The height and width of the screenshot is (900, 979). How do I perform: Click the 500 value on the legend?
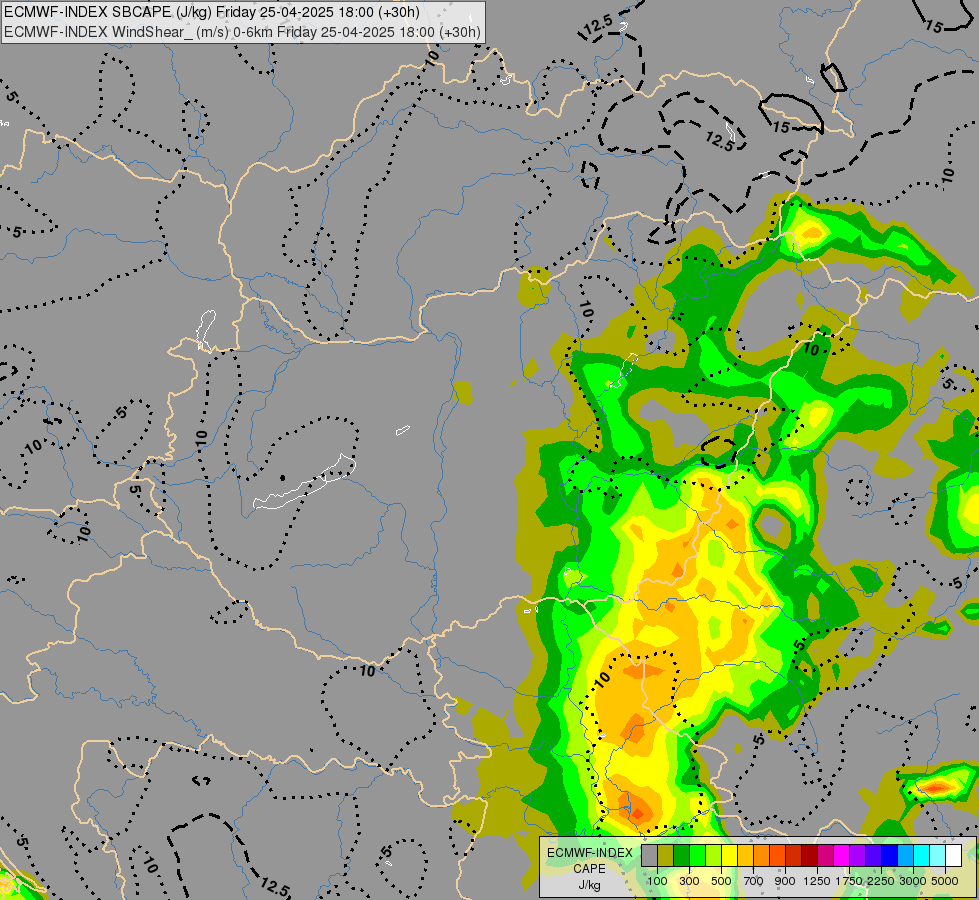coord(721,881)
